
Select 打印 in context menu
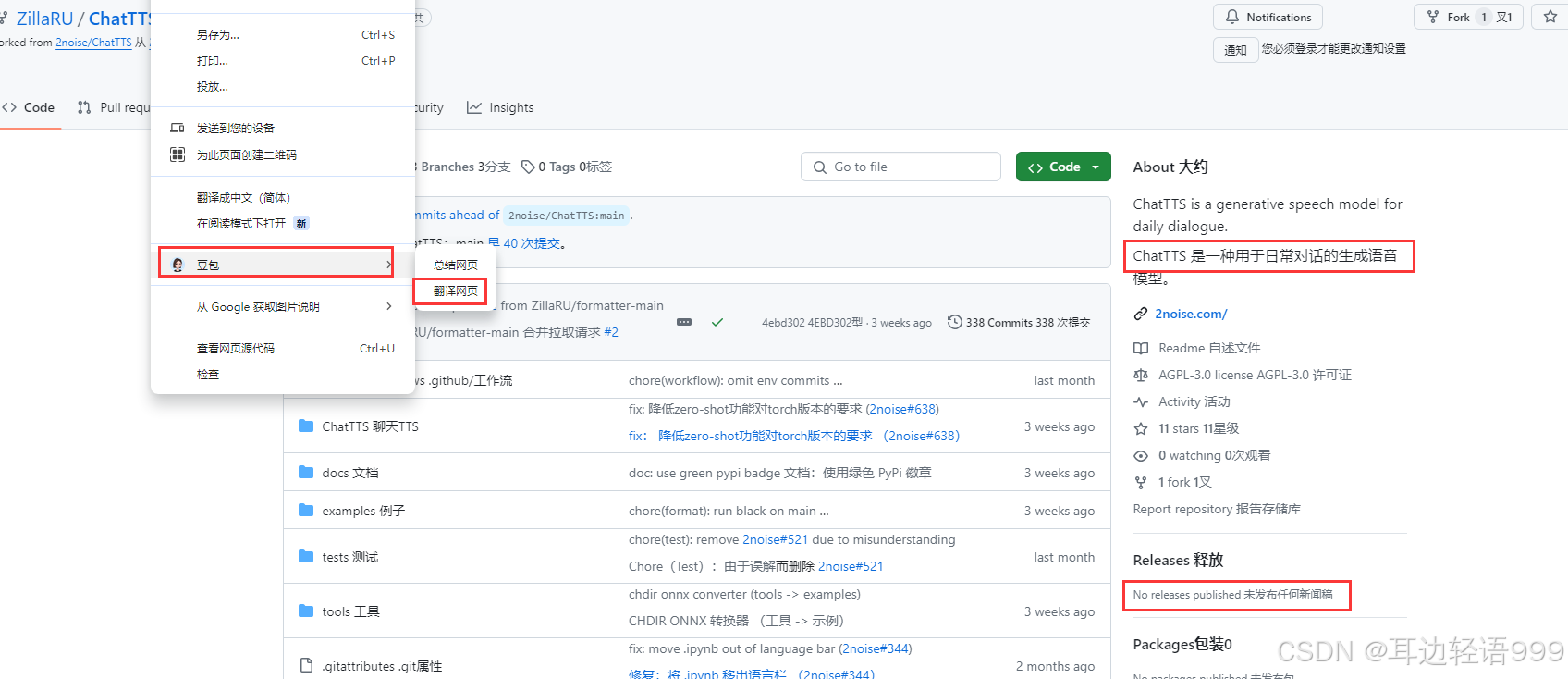tap(212, 61)
